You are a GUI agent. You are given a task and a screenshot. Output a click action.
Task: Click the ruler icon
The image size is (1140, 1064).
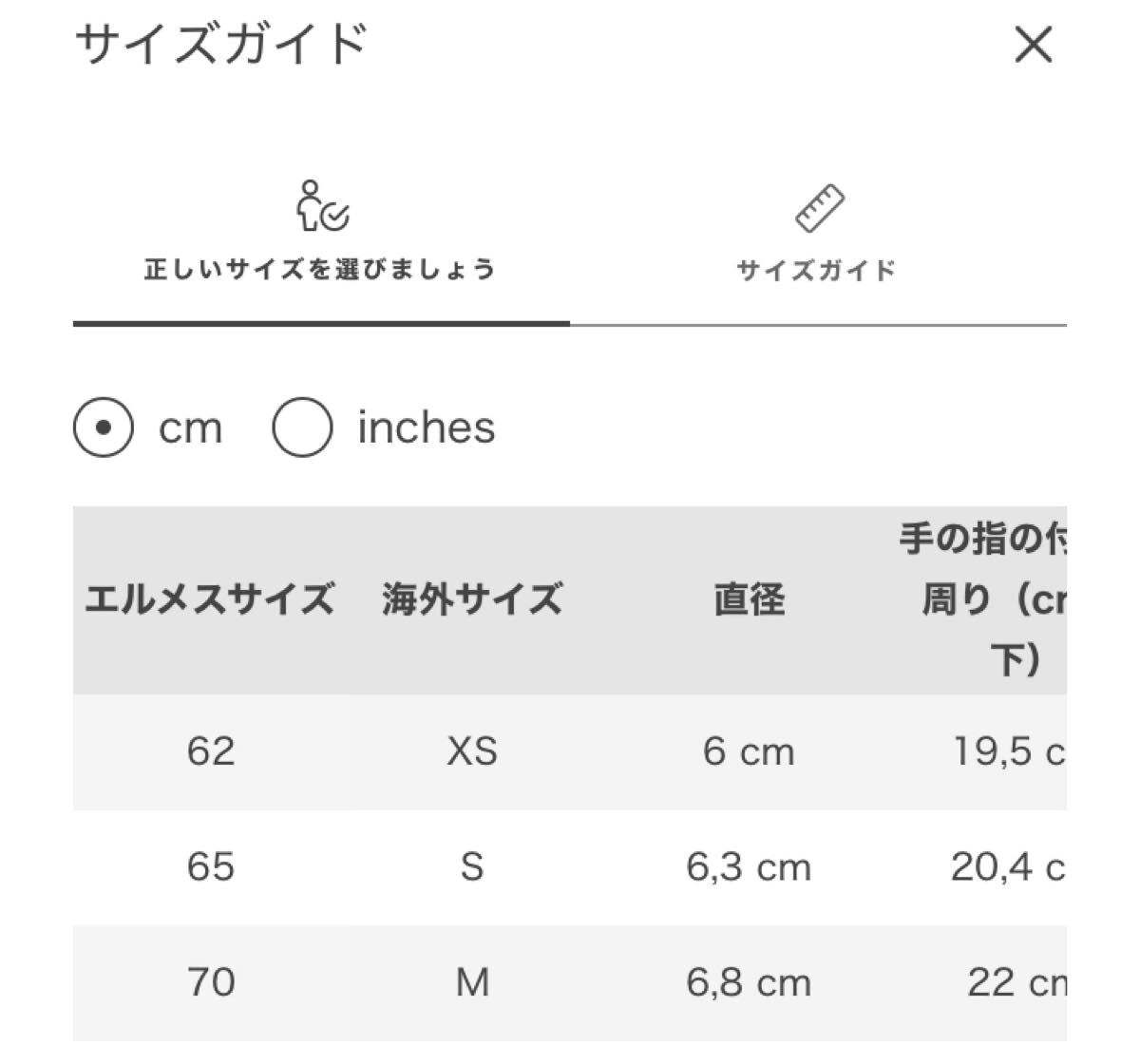819,208
